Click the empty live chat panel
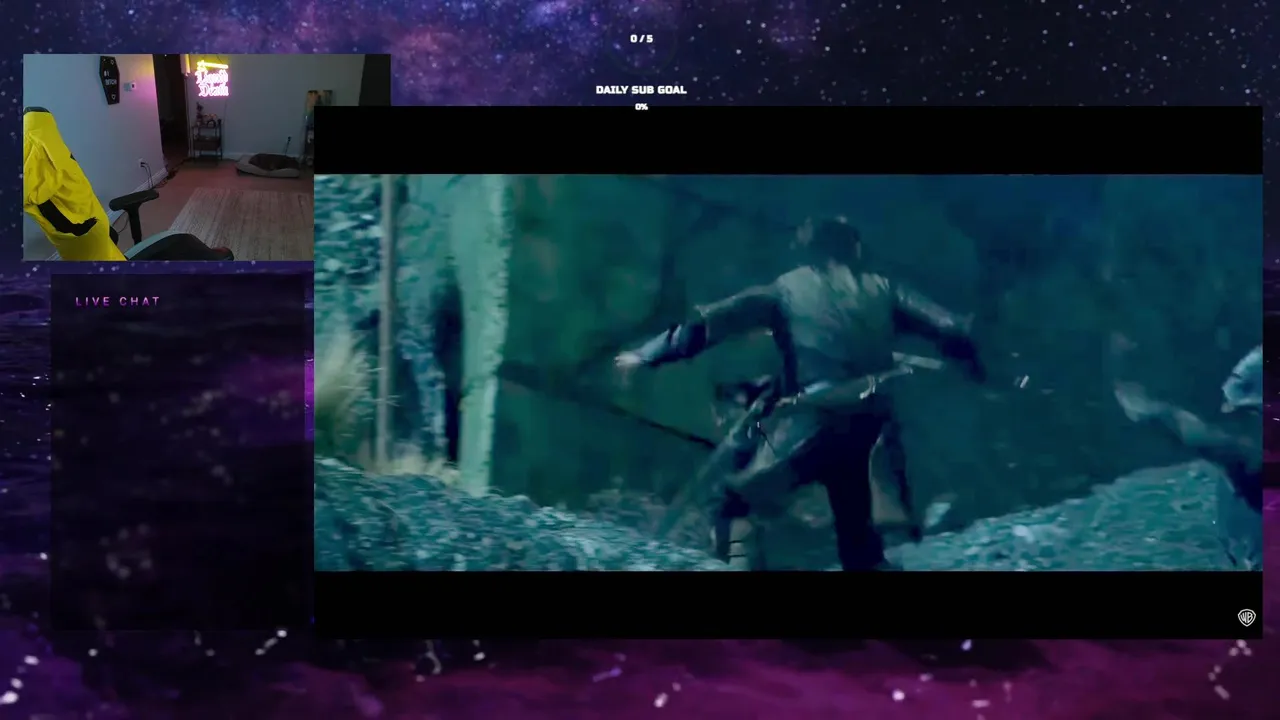Image resolution: width=1280 pixels, height=720 pixels. (x=181, y=452)
